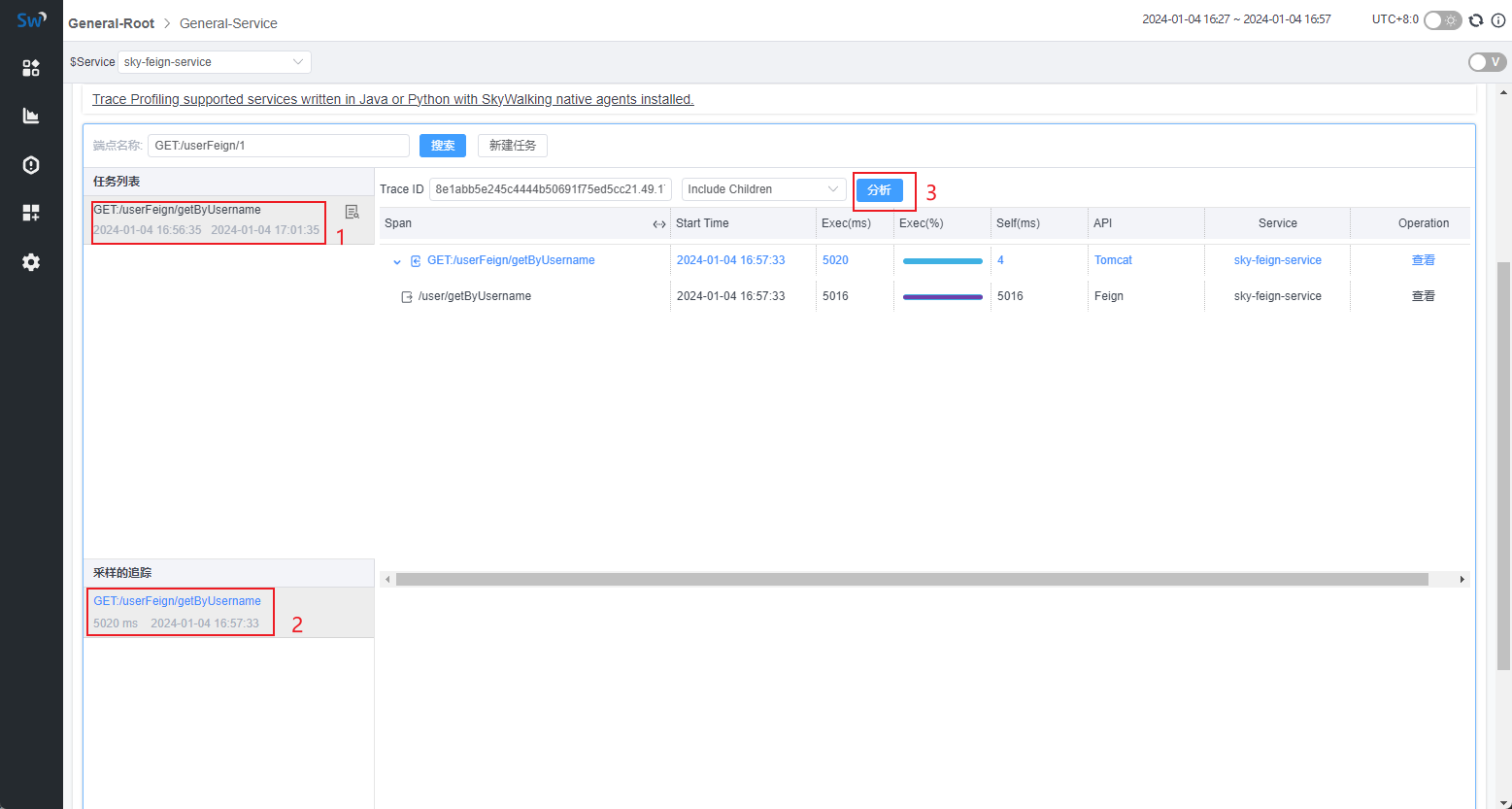Click the blue 搜索 search button

[443, 146]
